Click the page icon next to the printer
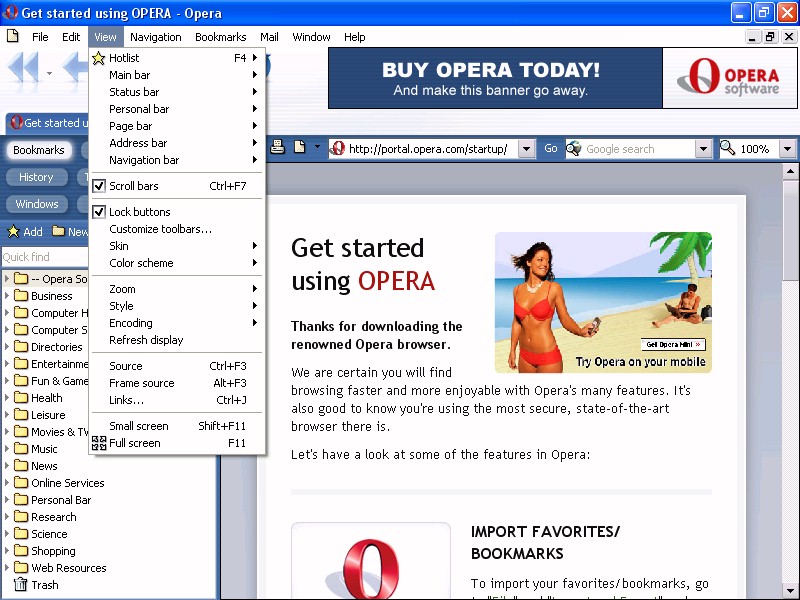Image resolution: width=800 pixels, height=600 pixels. [x=299, y=147]
